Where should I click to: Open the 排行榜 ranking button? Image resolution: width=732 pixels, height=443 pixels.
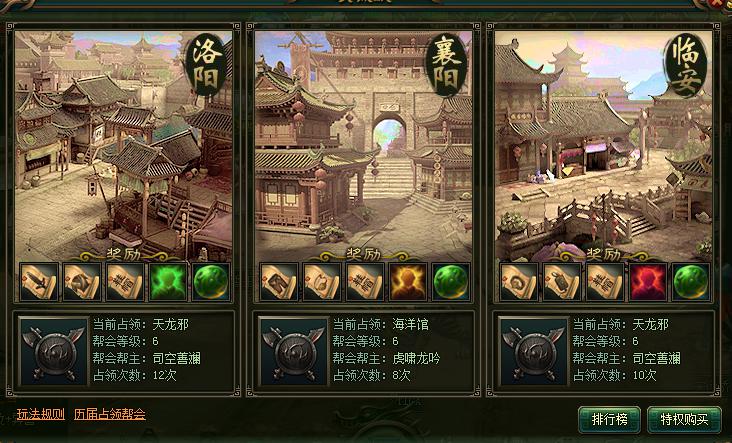[610, 419]
